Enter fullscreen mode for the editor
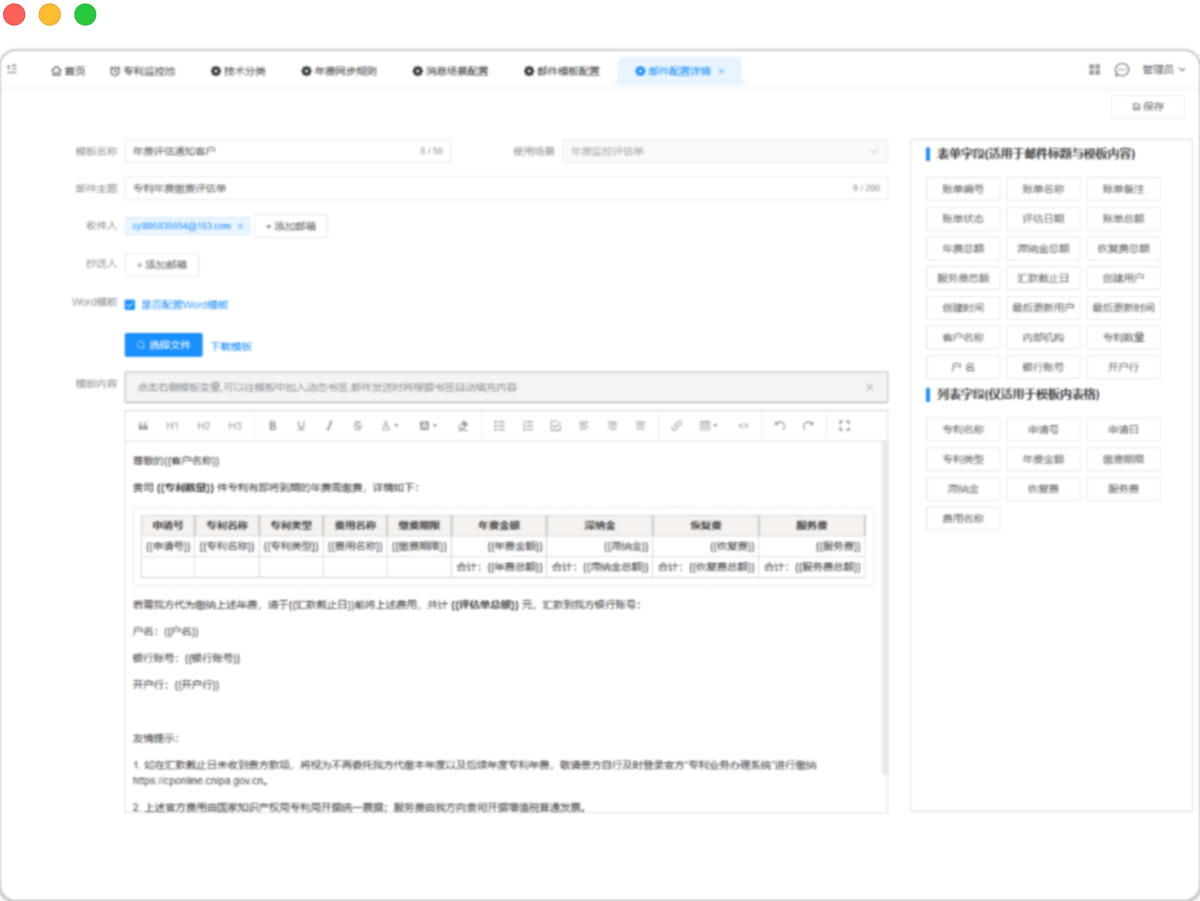 (844, 426)
